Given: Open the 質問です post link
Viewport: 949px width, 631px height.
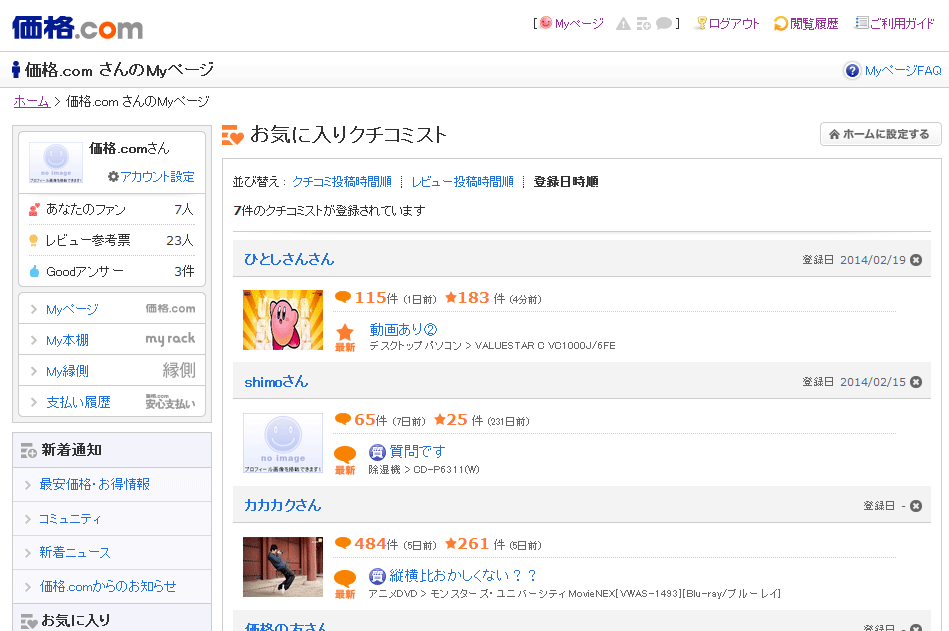Looking at the screenshot, I should [417, 451].
